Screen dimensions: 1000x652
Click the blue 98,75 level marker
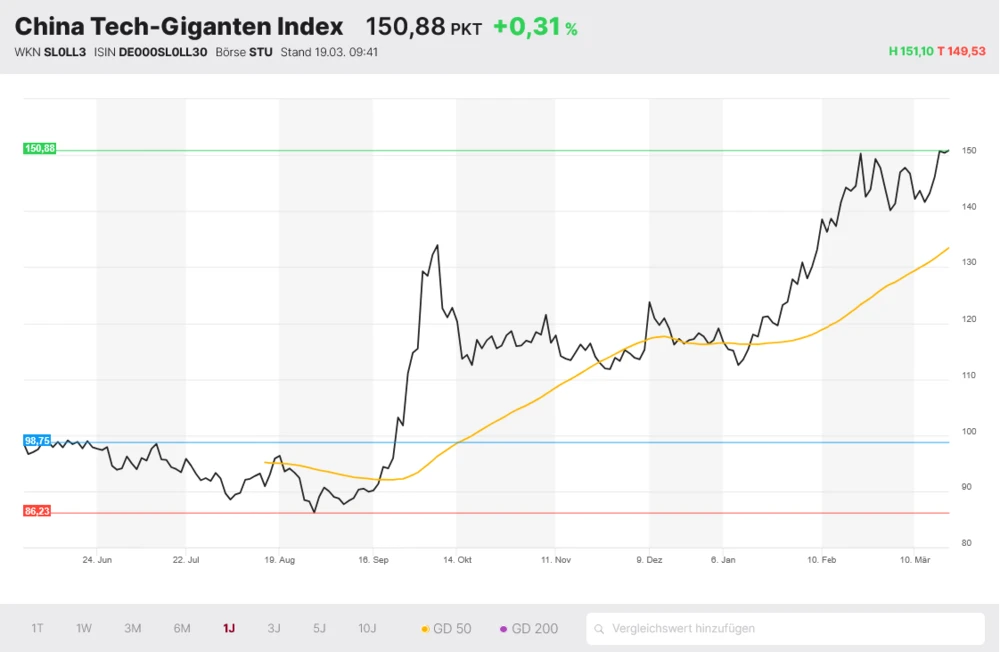pos(38,440)
